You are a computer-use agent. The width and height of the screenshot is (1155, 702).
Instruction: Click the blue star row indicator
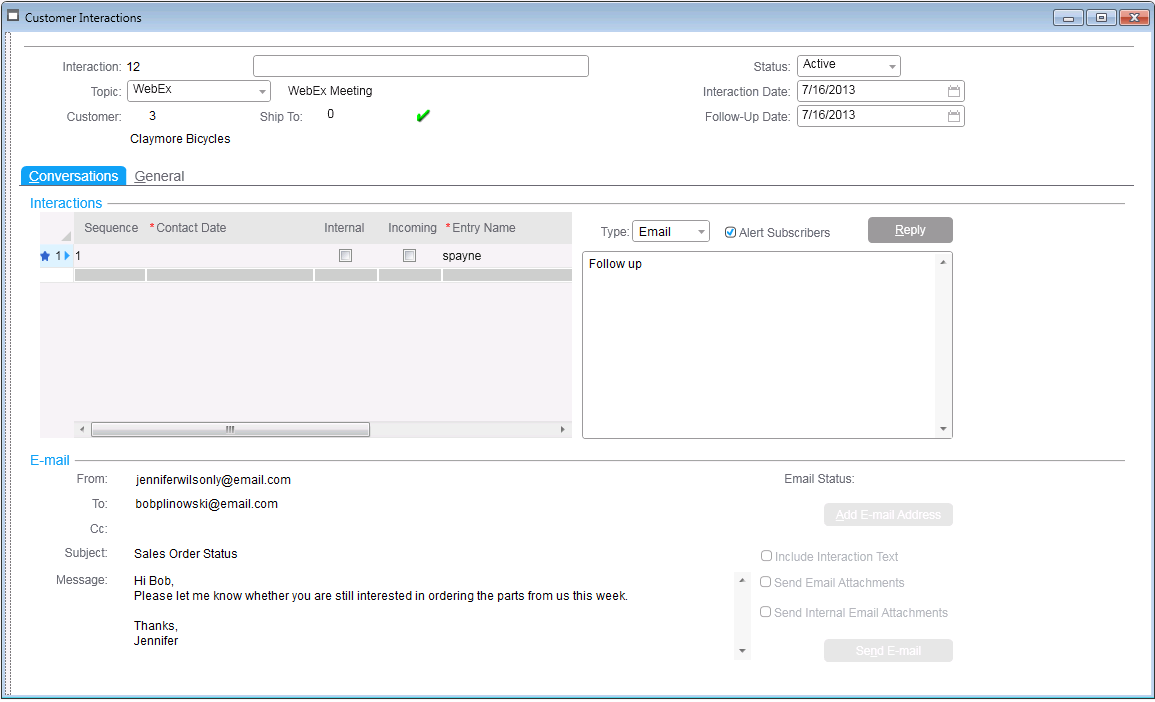[x=45, y=256]
